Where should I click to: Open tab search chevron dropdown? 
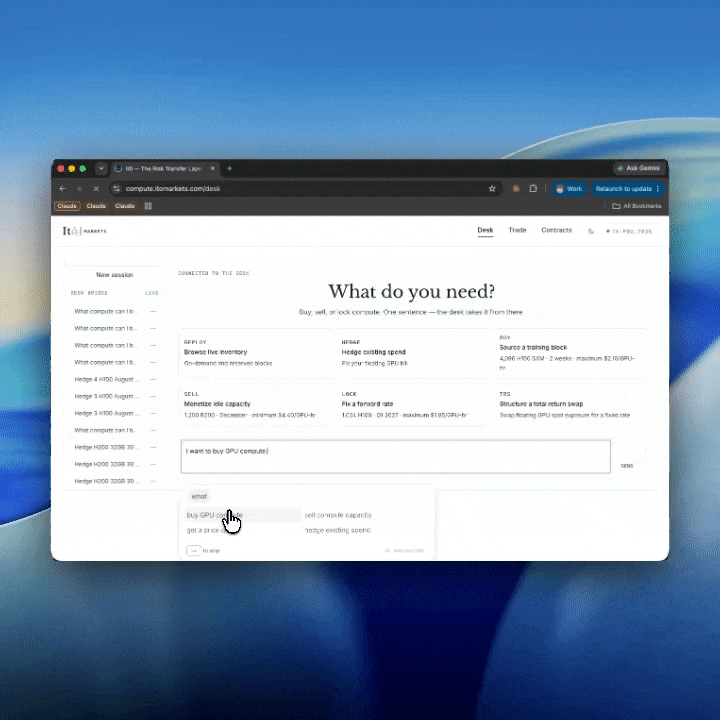(x=101, y=169)
